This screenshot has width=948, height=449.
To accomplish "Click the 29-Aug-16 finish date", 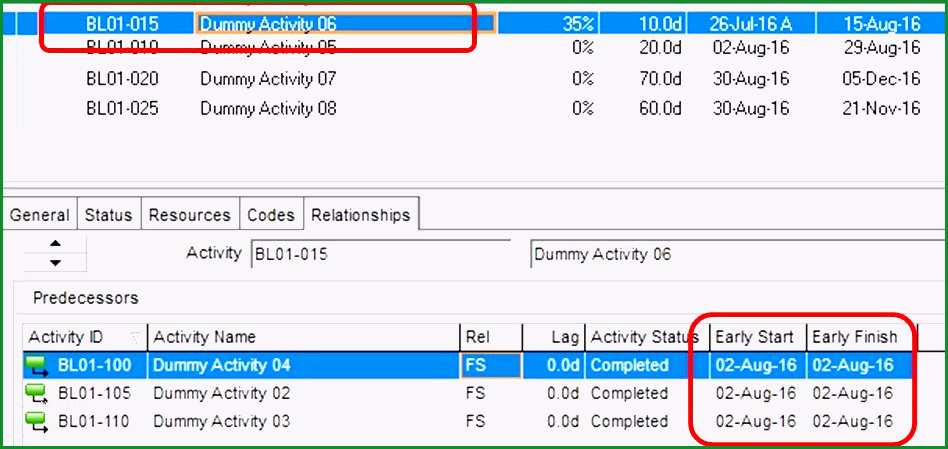I will click(882, 48).
